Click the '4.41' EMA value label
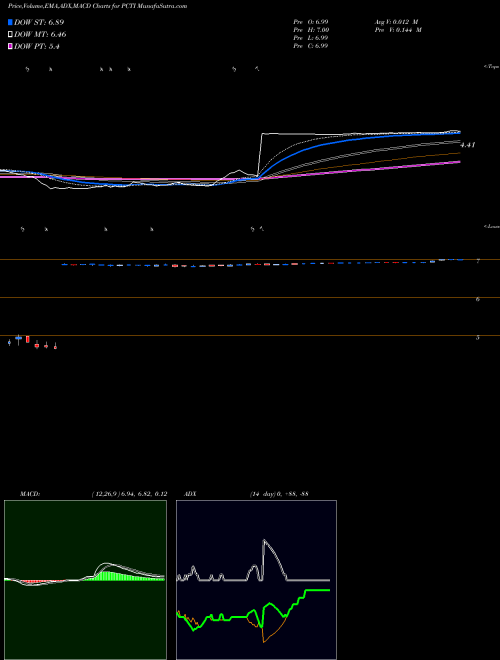Image resolution: width=500 pixels, height=660 pixels. [x=468, y=145]
